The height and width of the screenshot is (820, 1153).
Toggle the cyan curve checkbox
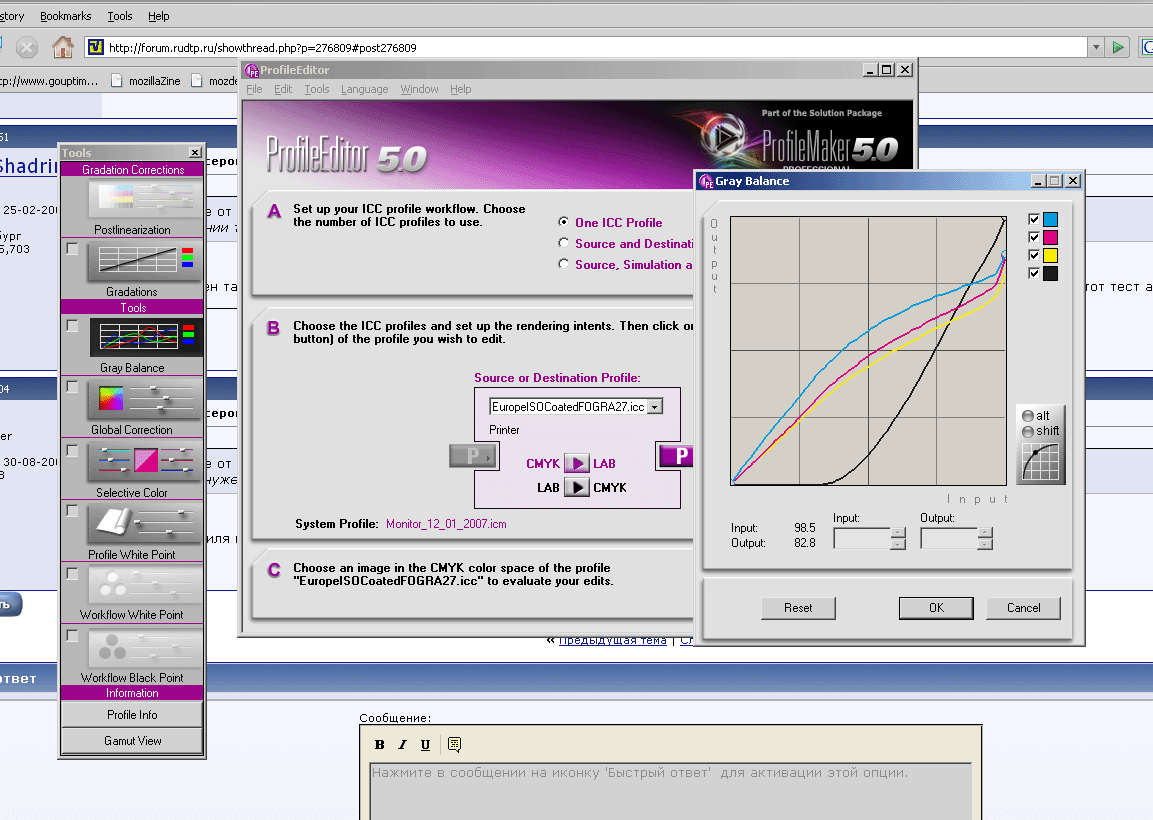pyautogui.click(x=1034, y=219)
